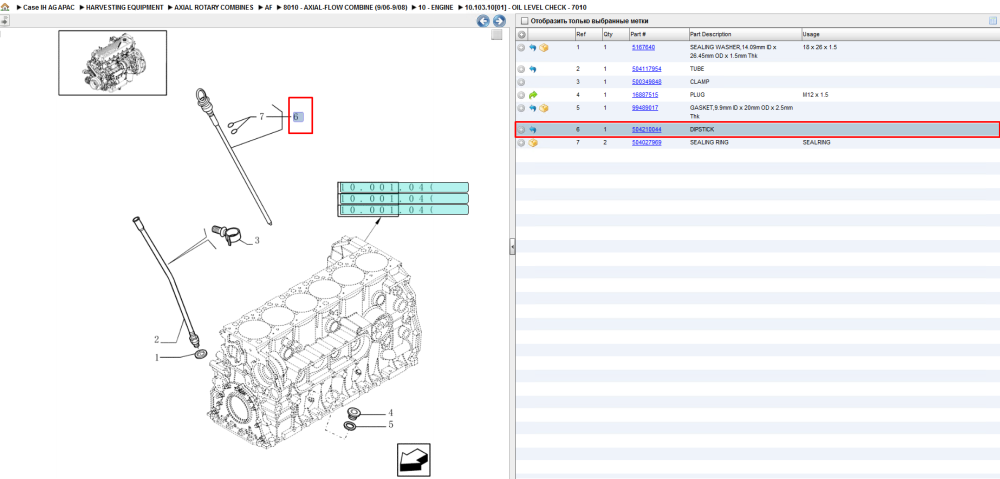Image resolution: width=1000 pixels, height=479 pixels.
Task: Click blue replacement arrow on TUBE row
Action: [x=533, y=69]
